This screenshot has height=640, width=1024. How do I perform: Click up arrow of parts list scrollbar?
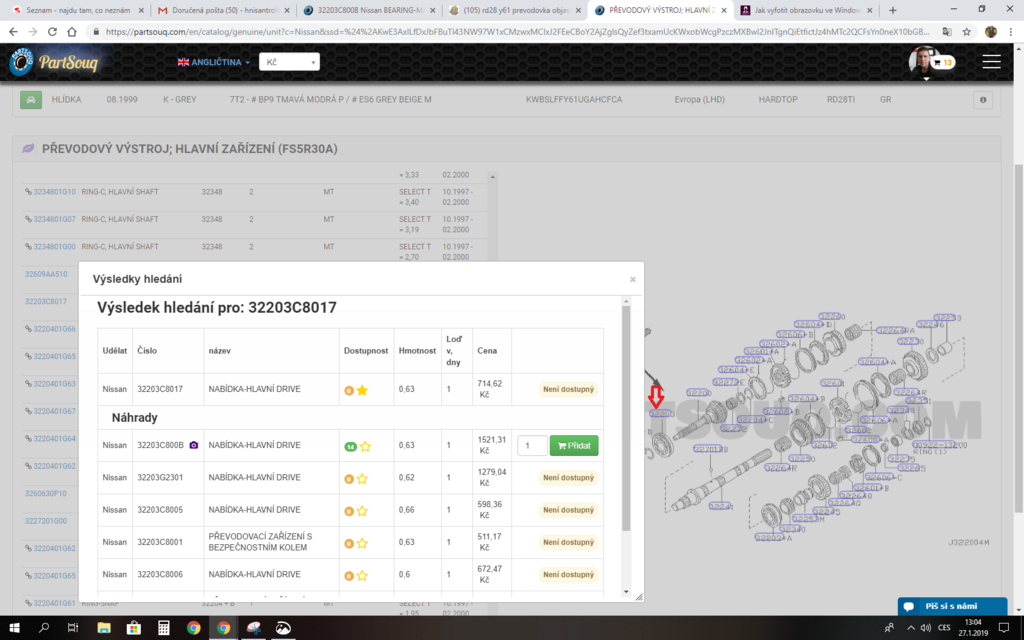pos(492,177)
